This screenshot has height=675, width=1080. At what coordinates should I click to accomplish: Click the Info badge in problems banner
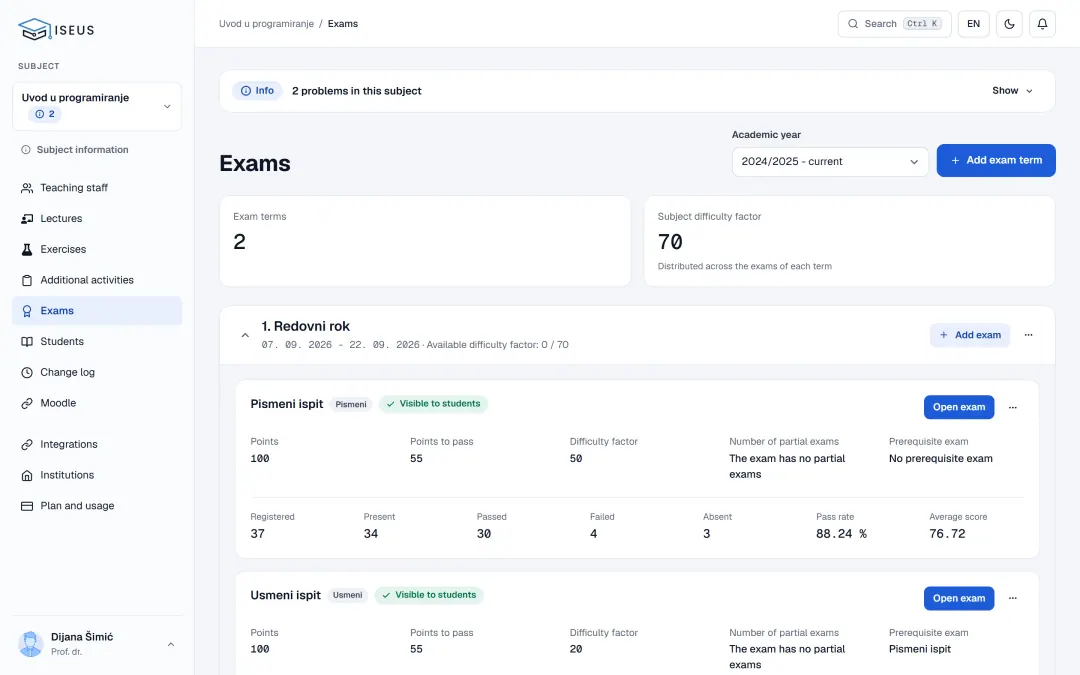257,91
